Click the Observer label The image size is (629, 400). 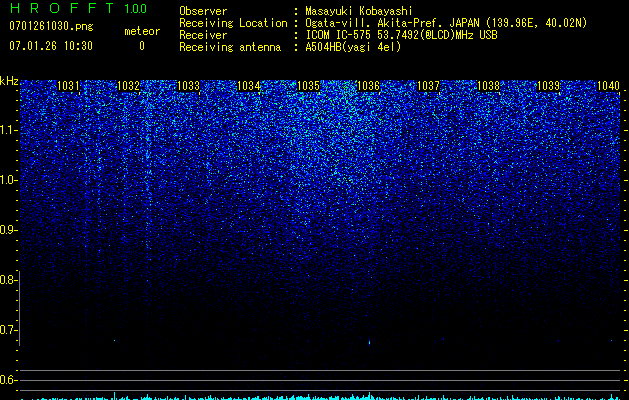point(203,11)
